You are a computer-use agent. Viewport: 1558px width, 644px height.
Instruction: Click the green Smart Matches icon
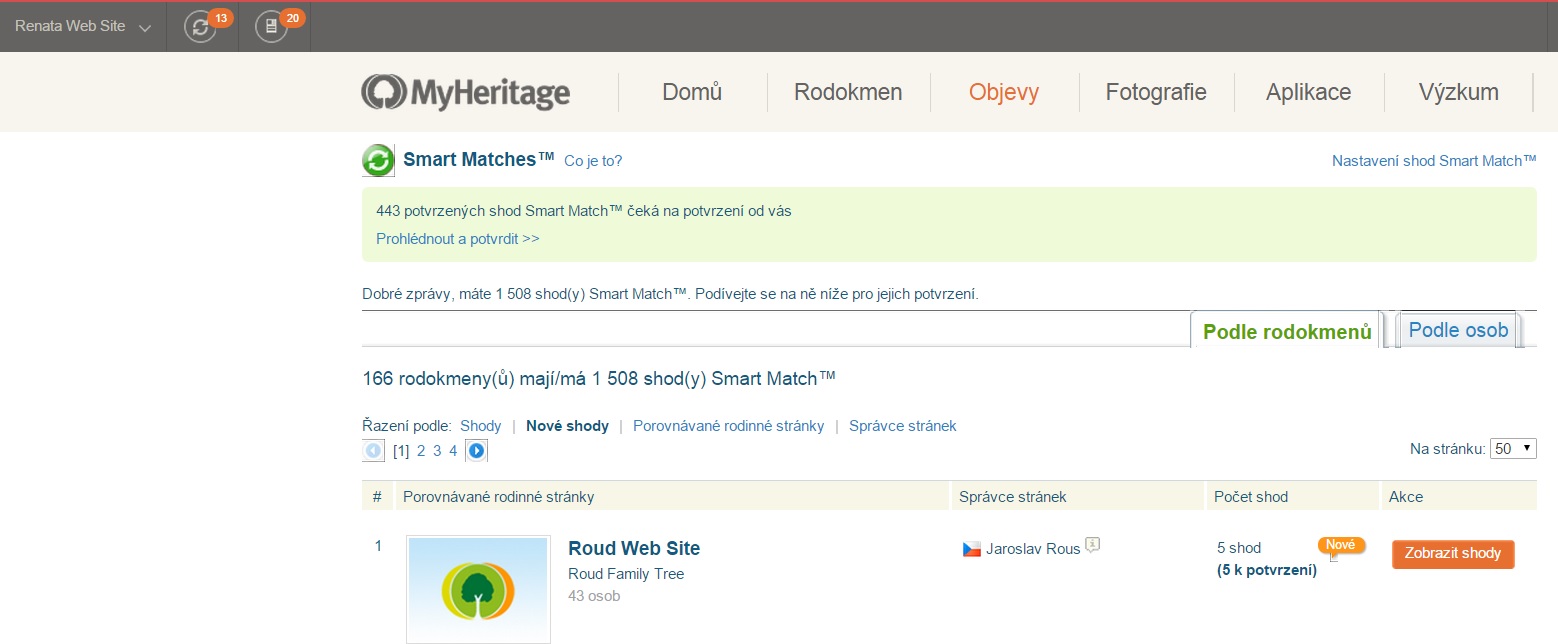378,161
